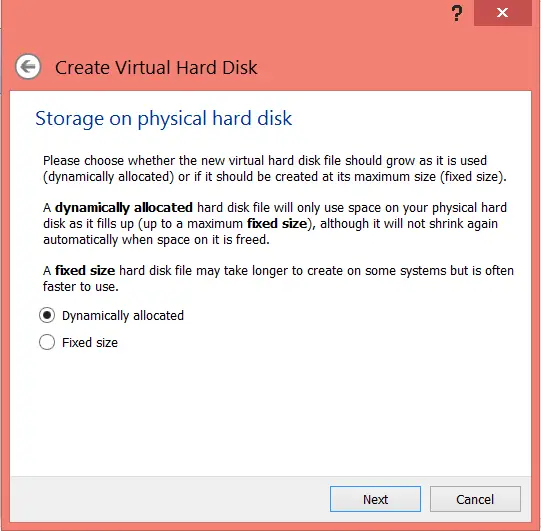
Task: Close the Create Virtual Hard Disk dialog
Action: coord(502,13)
